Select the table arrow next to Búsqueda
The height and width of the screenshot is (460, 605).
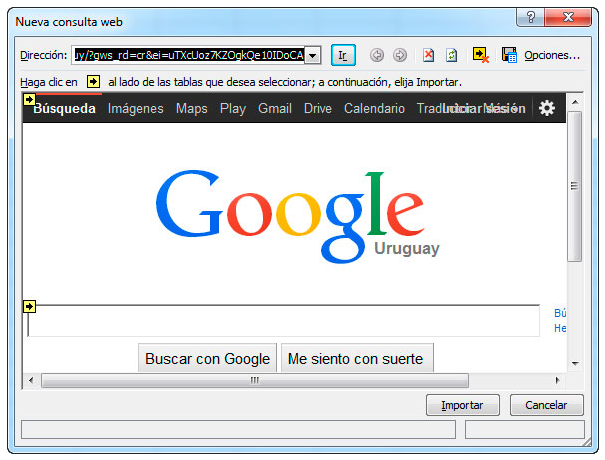pyautogui.click(x=29, y=100)
